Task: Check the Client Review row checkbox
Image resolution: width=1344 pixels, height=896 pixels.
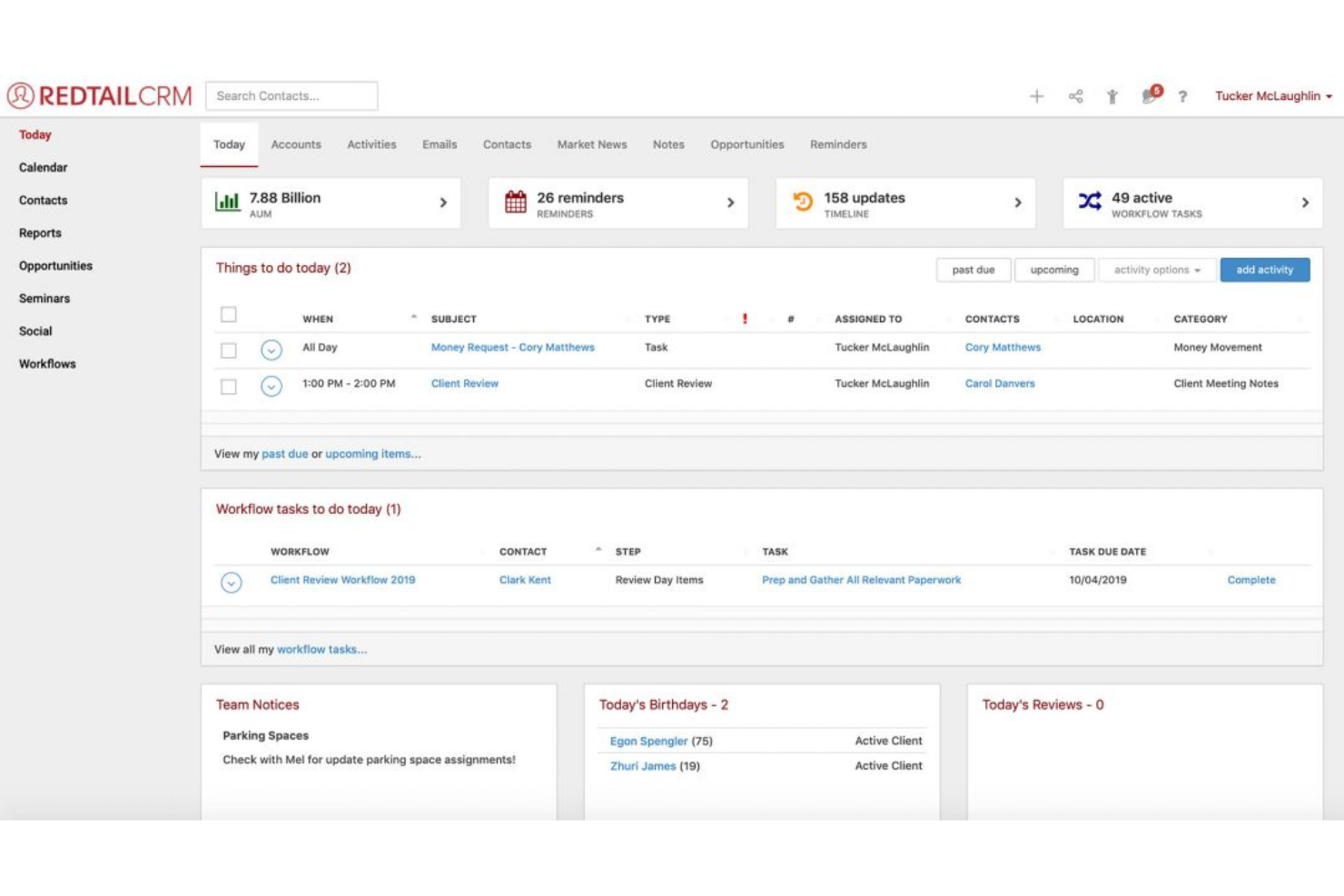Action: 229,386
